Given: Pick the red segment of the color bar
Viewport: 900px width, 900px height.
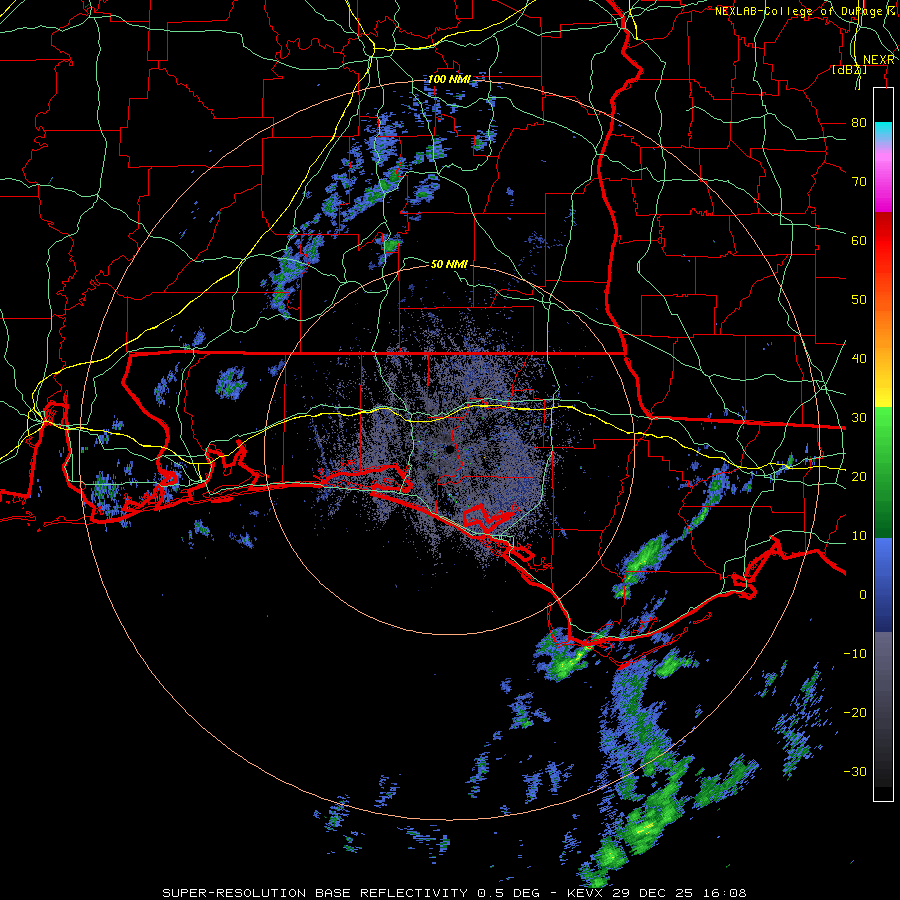Looking at the screenshot, I should (883, 241).
